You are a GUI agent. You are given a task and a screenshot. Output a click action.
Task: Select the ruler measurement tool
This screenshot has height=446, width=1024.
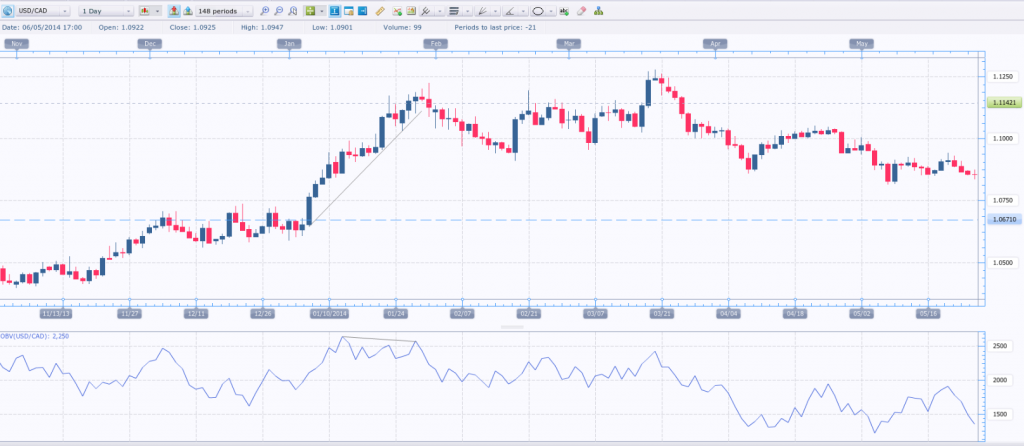(x=379, y=10)
